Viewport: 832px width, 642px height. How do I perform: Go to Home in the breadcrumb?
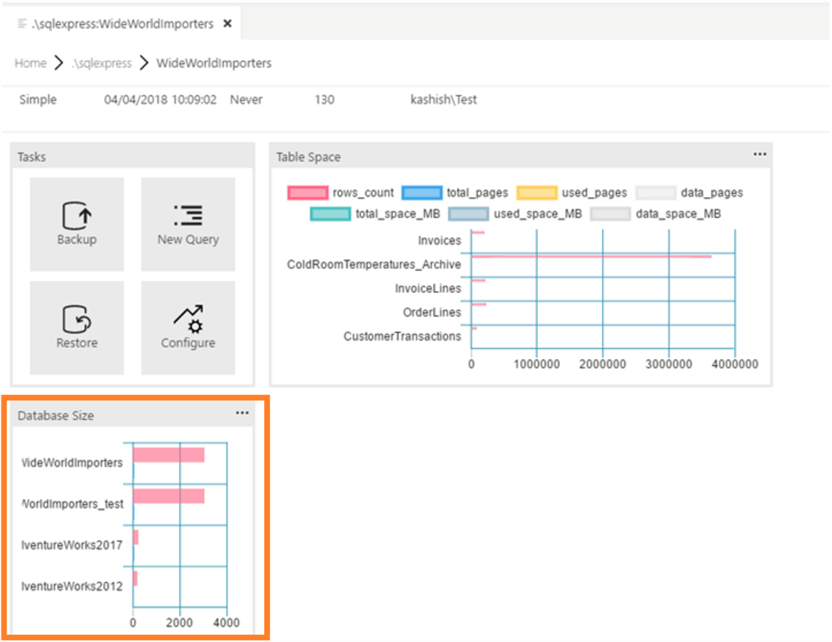coord(30,63)
